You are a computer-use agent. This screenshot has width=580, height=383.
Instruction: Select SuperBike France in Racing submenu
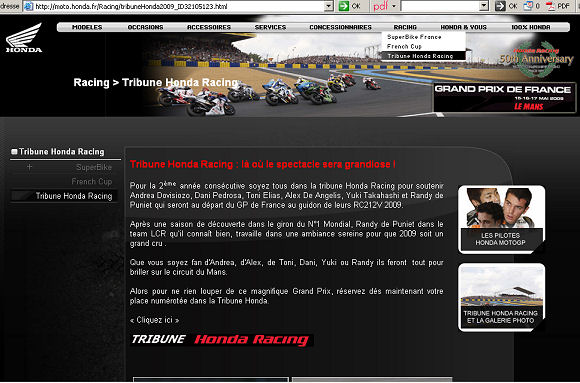click(423, 37)
